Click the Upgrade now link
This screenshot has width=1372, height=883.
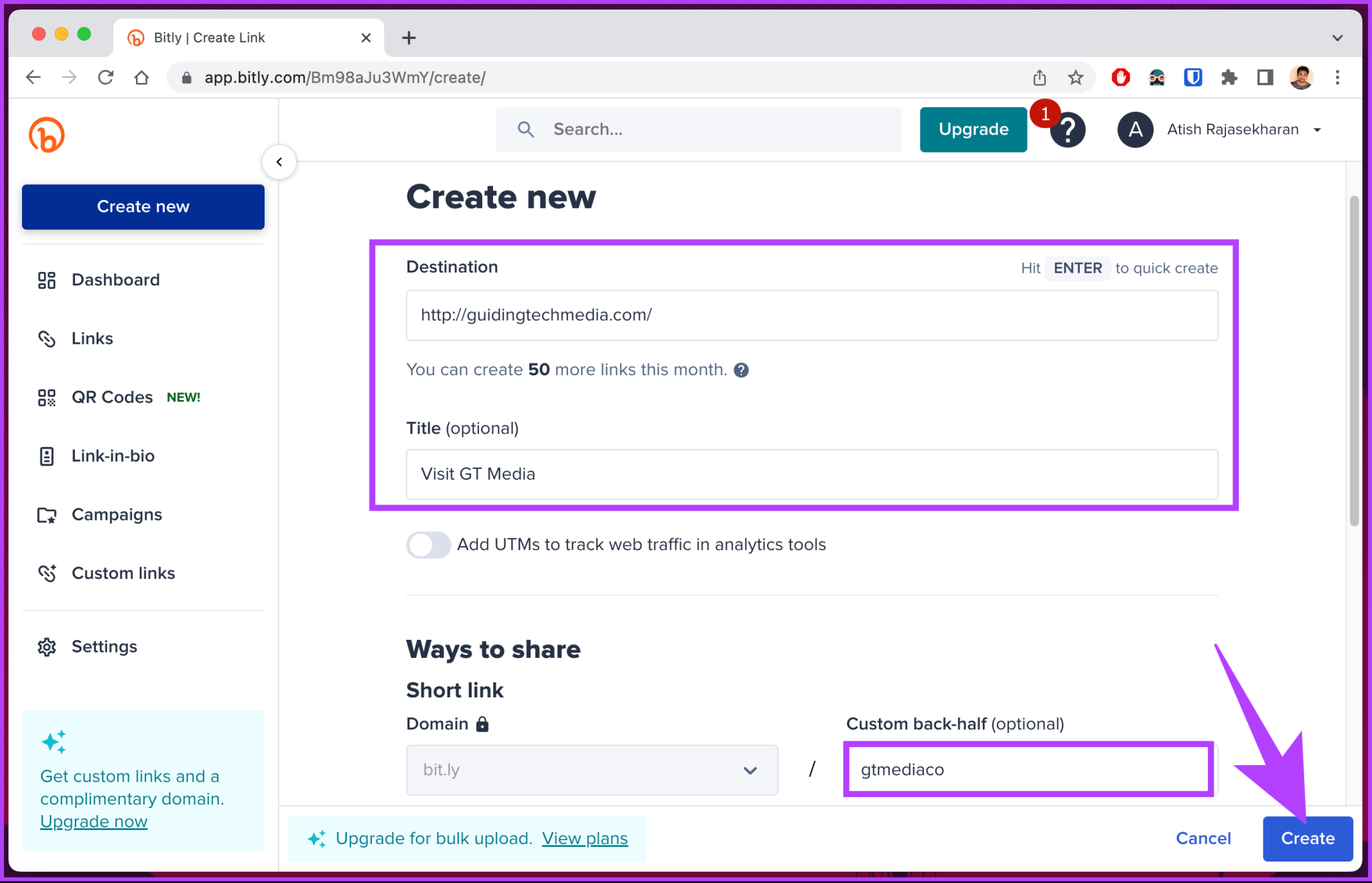[93, 821]
